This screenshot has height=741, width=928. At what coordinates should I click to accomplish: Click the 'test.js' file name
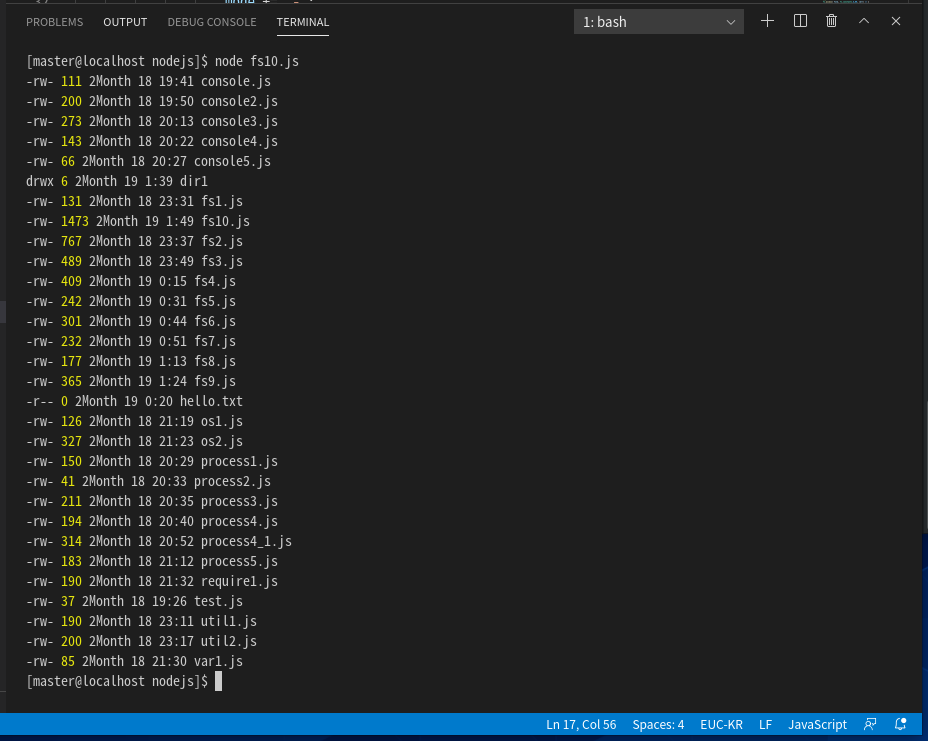218,602
